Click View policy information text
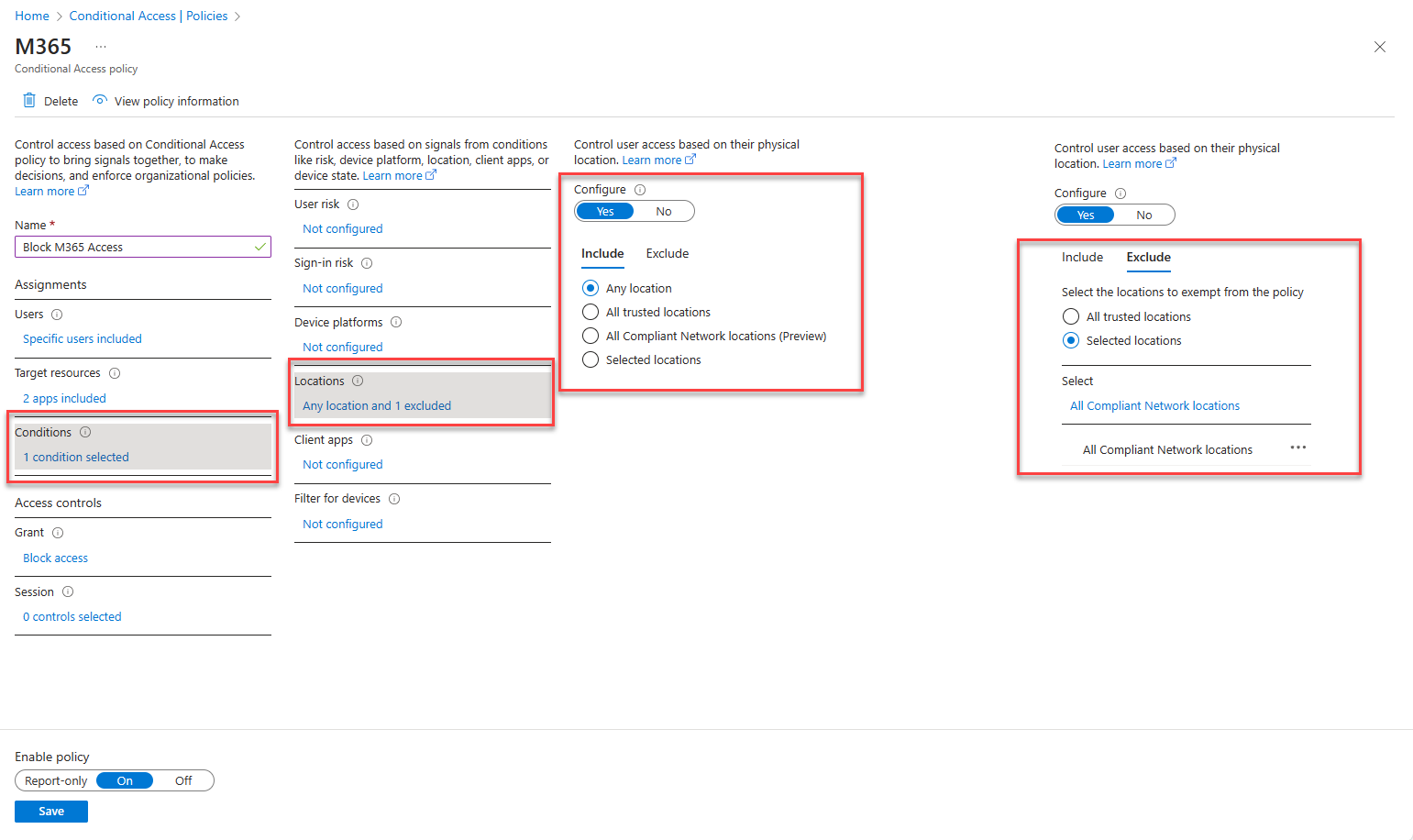1413x840 pixels. tap(177, 102)
